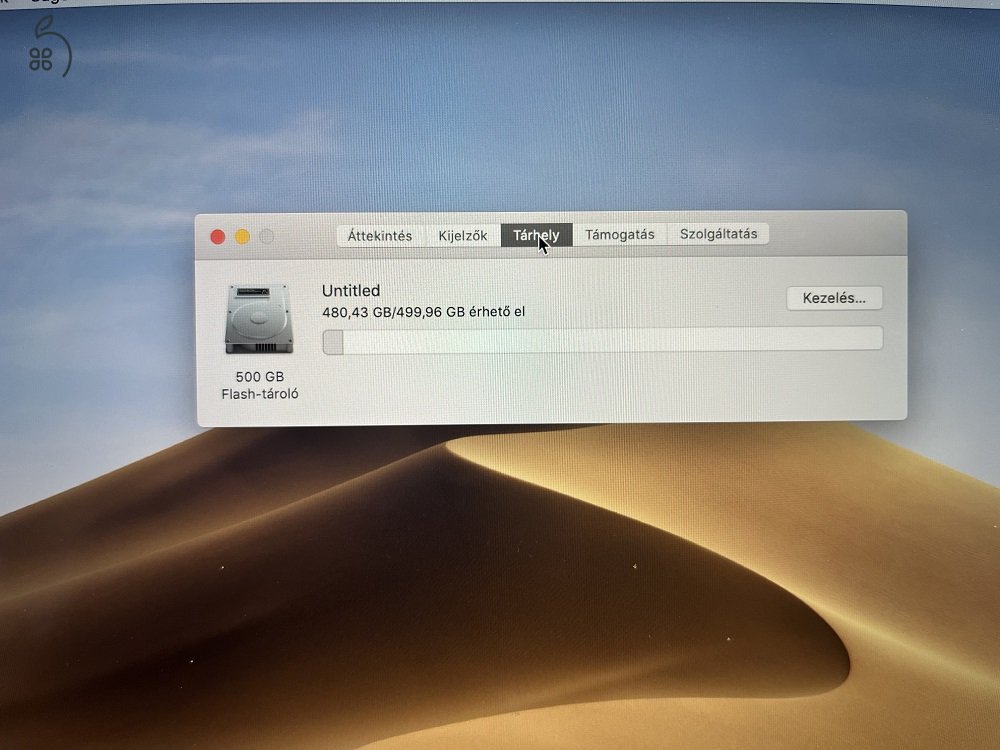
Task: Open the Támogatás tab
Action: (x=620, y=234)
